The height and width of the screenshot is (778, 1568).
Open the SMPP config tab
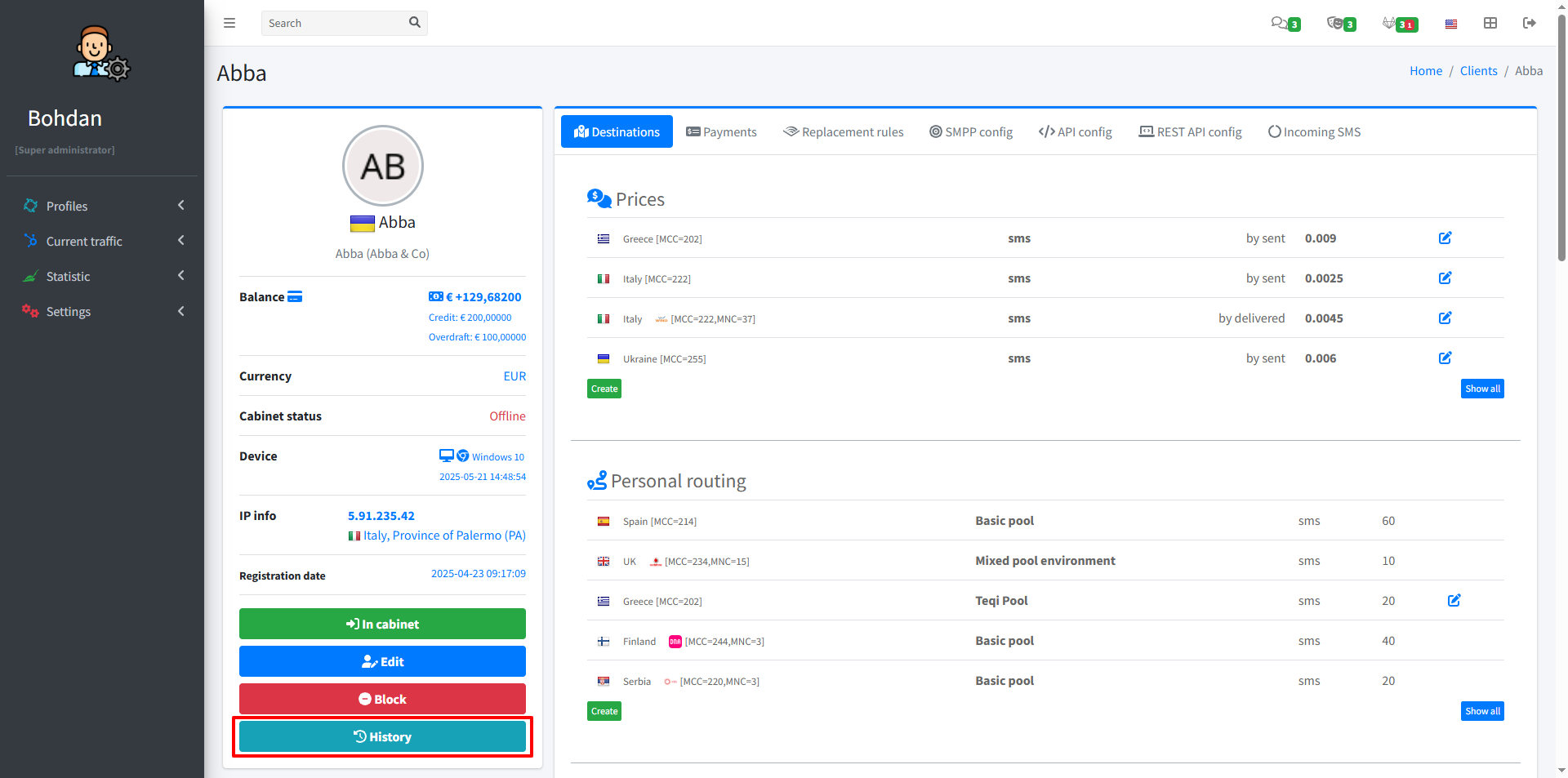click(x=970, y=132)
